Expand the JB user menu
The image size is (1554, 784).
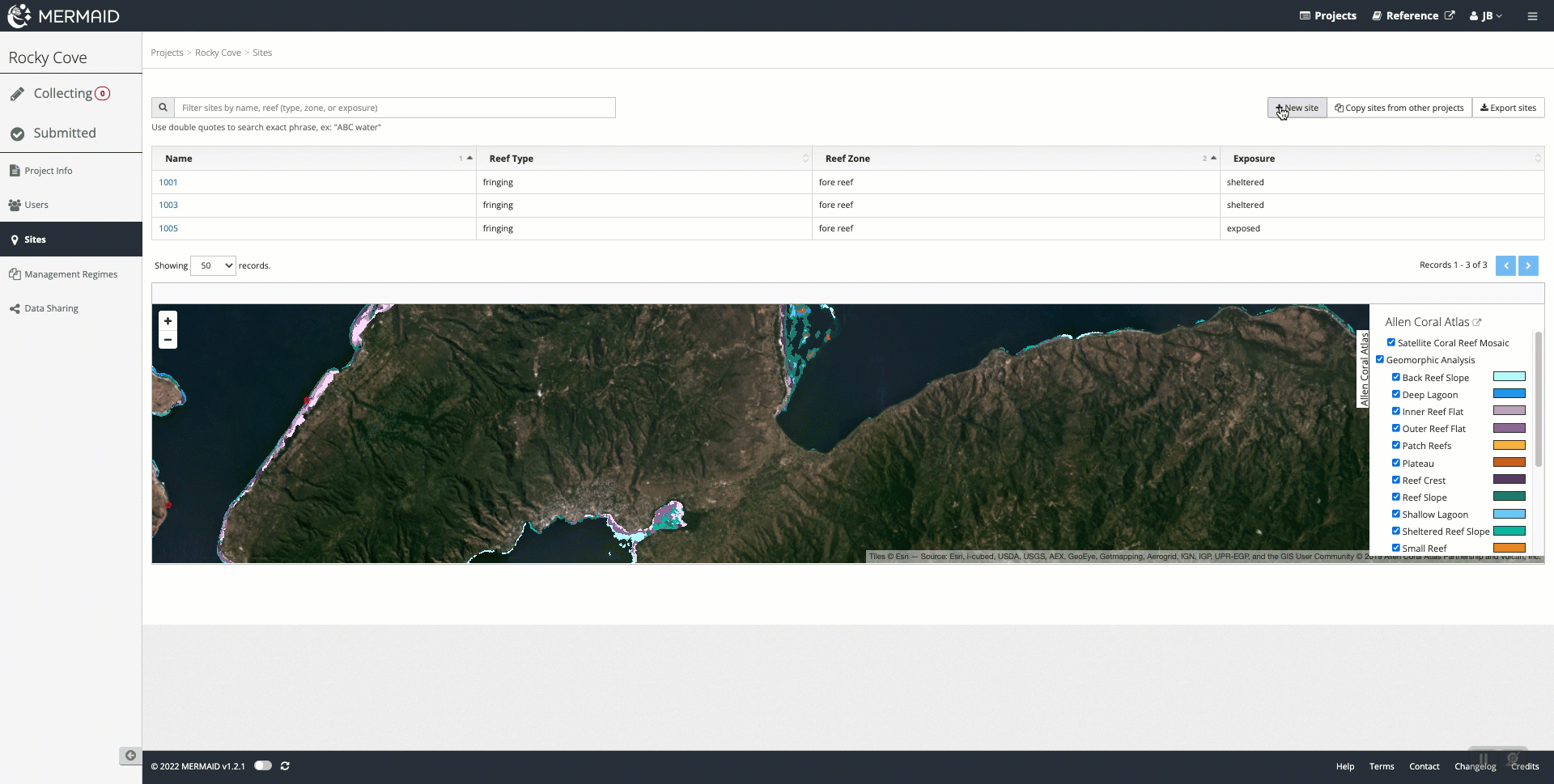(1486, 16)
